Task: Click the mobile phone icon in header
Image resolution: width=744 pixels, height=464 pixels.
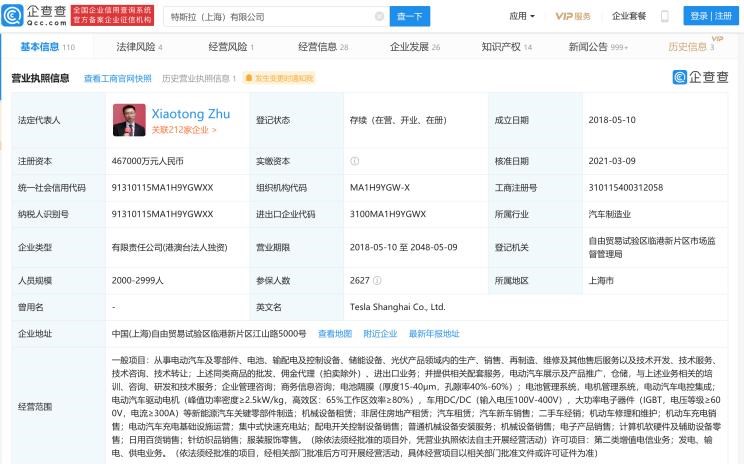Action: tap(665, 16)
